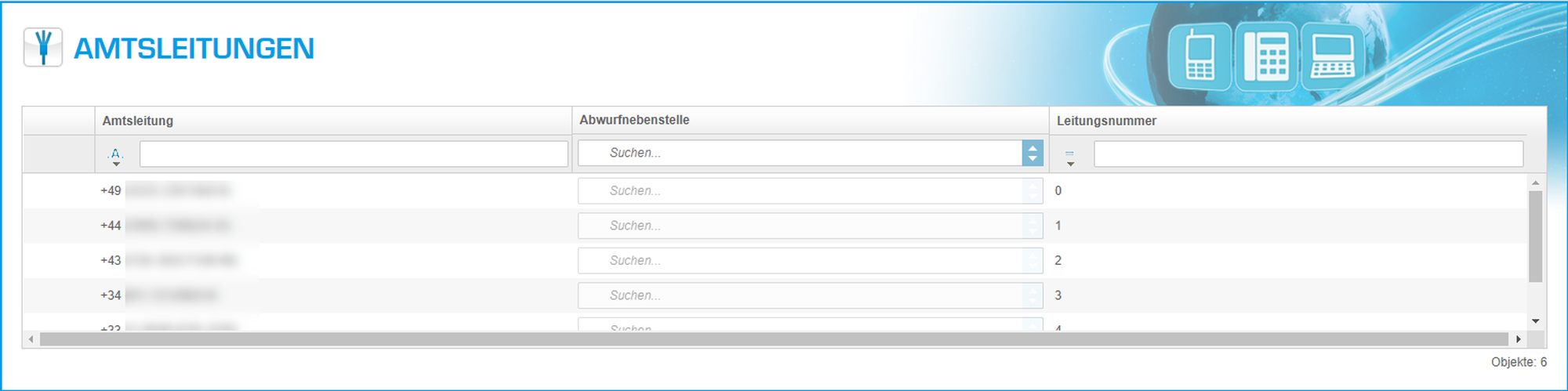Open Abwurfnebenstelle dropdown for the +34 line

coord(1033,295)
